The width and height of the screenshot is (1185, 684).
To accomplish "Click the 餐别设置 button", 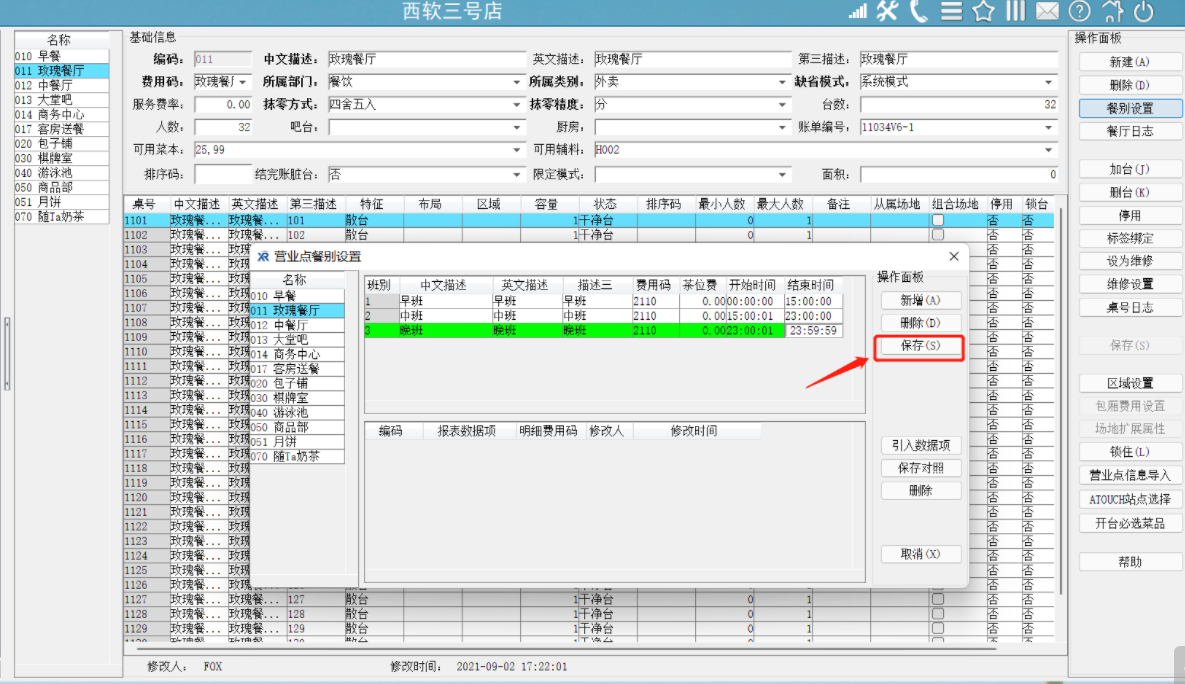I will pyautogui.click(x=1129, y=108).
